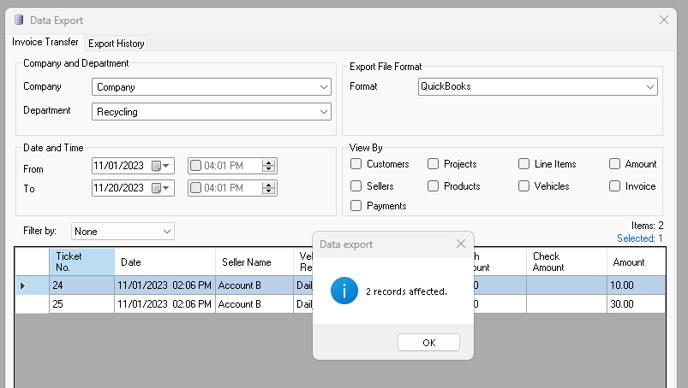688x388 pixels.
Task: Close the Data export message popup
Action: pyautogui.click(x=461, y=244)
